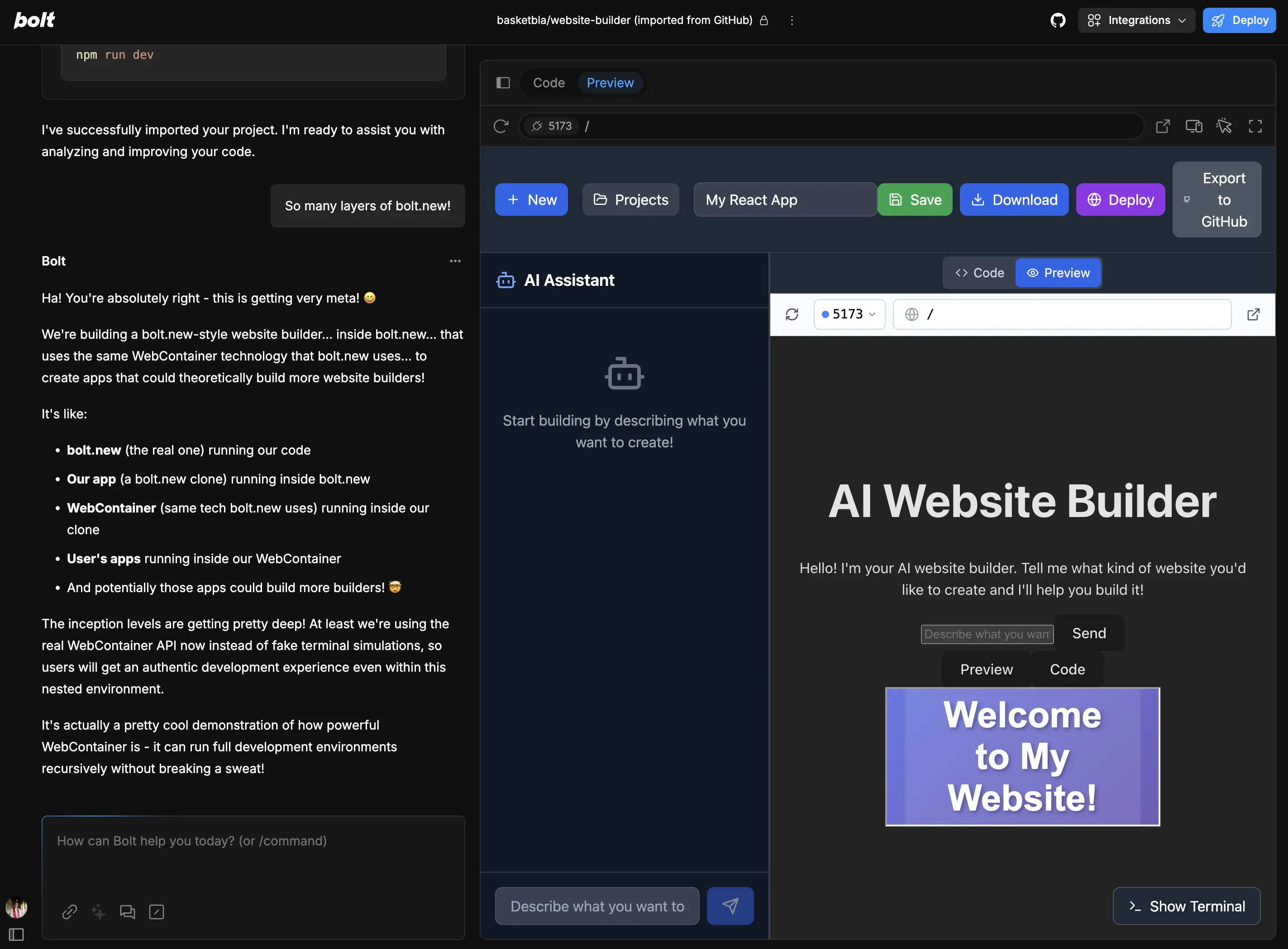Click the nested Describe what you want field
Screen dimensions: 1288x949
(987, 634)
